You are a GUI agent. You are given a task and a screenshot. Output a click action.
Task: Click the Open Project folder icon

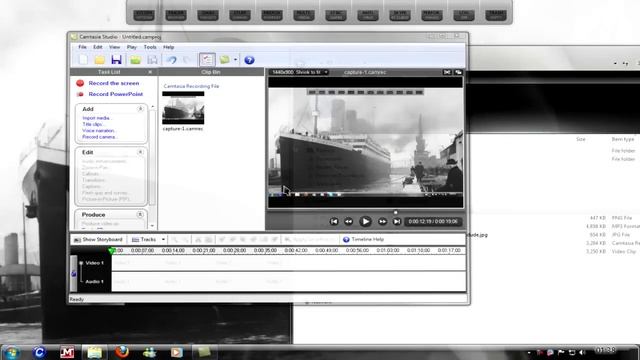[x=100, y=60]
